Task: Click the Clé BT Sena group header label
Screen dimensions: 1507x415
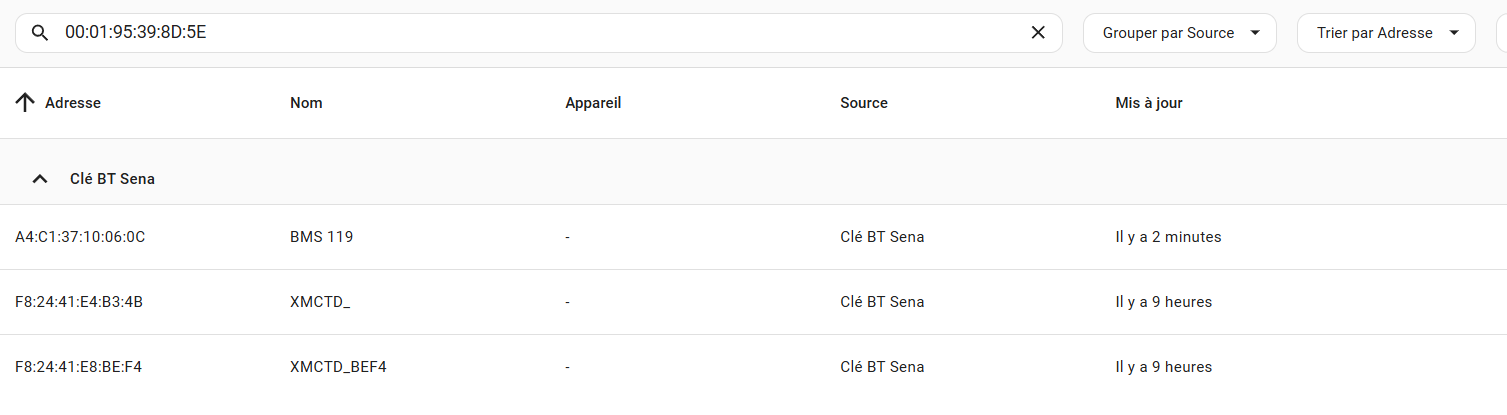Action: 112,179
